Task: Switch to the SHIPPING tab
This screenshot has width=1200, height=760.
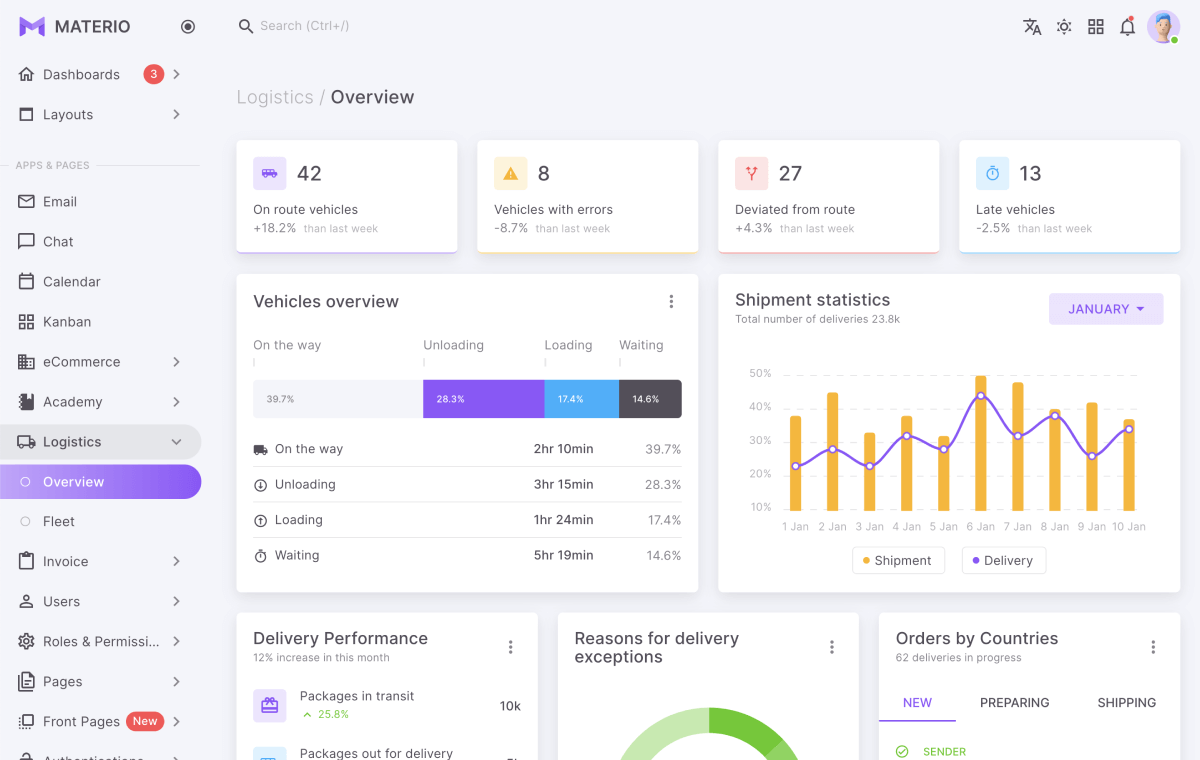Action: click(1127, 703)
